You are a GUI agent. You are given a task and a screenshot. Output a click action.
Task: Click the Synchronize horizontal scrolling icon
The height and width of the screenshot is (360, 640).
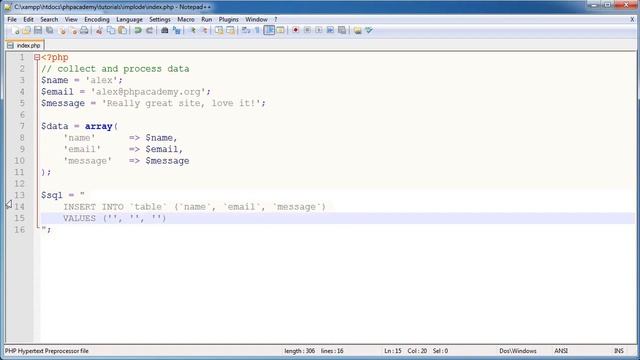pos(231,31)
